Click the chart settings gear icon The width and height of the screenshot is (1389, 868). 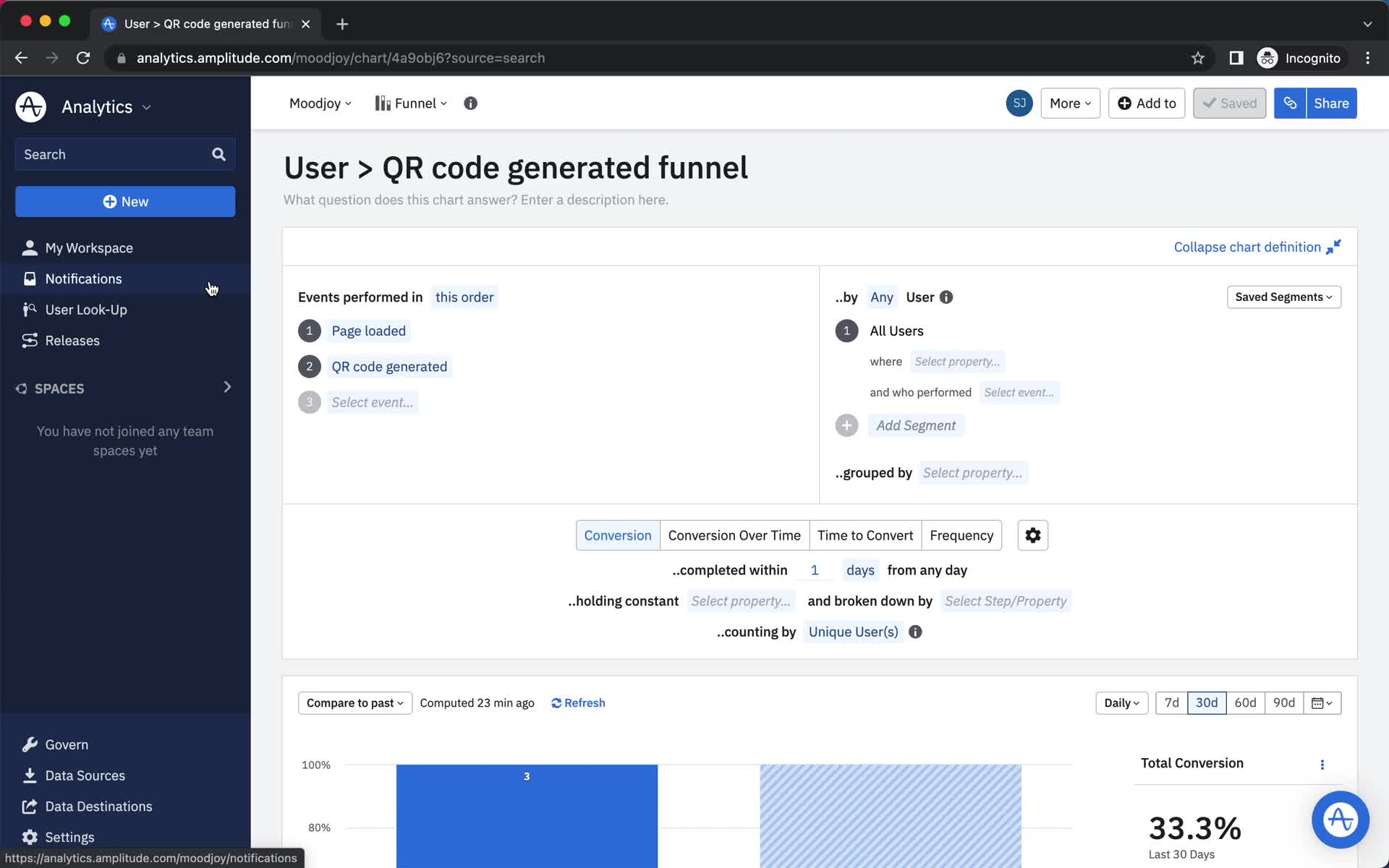click(1033, 535)
